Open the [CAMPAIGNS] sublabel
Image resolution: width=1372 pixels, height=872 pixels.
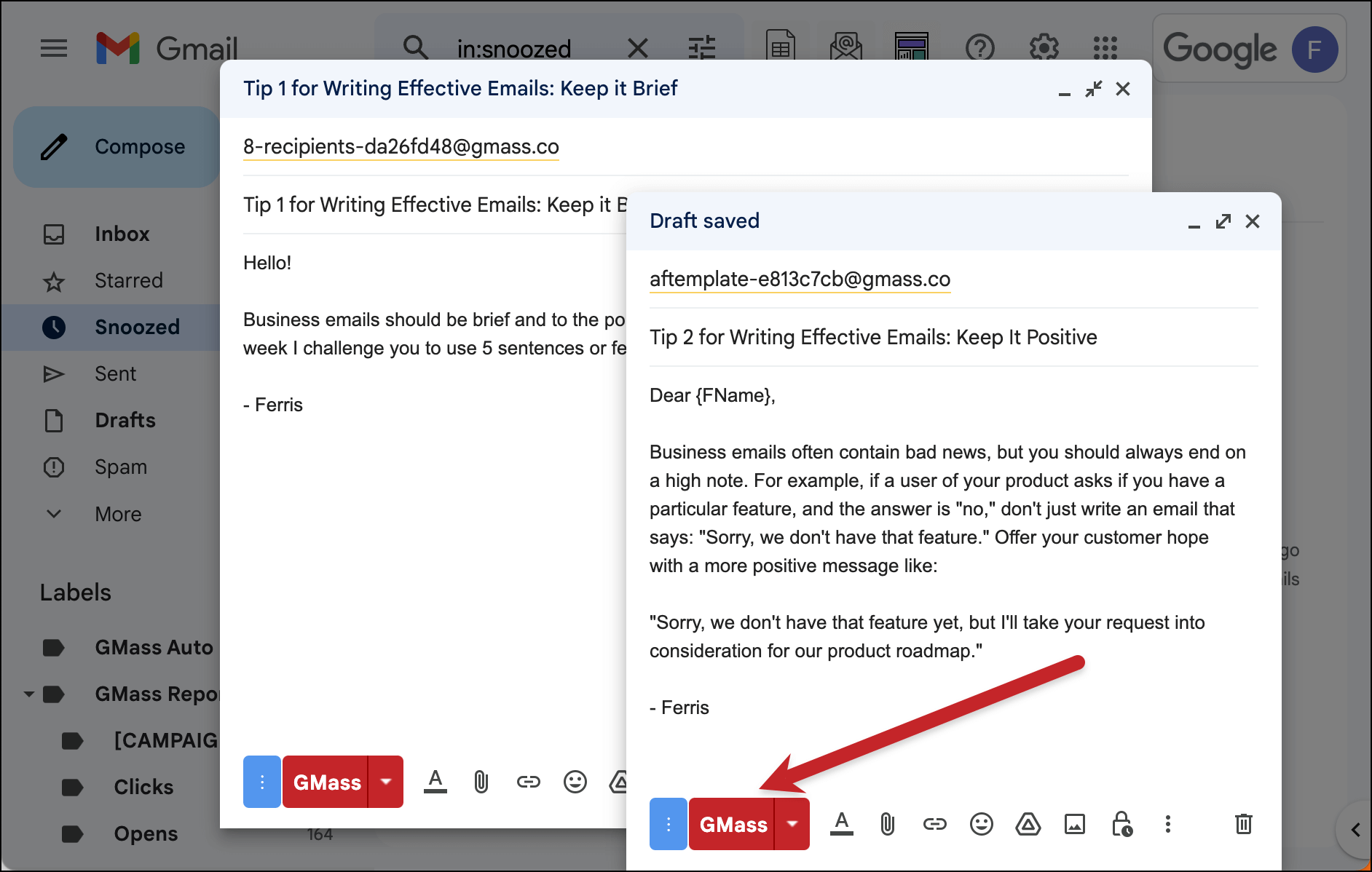point(166,740)
